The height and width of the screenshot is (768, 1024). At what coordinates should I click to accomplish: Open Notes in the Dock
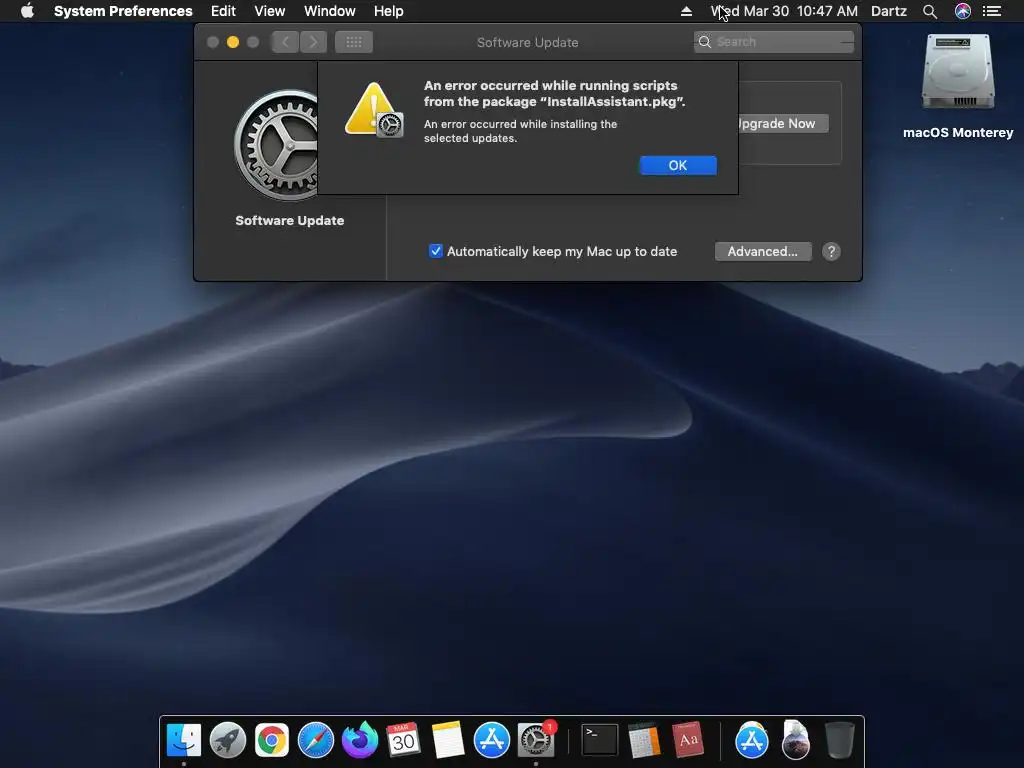tap(447, 740)
